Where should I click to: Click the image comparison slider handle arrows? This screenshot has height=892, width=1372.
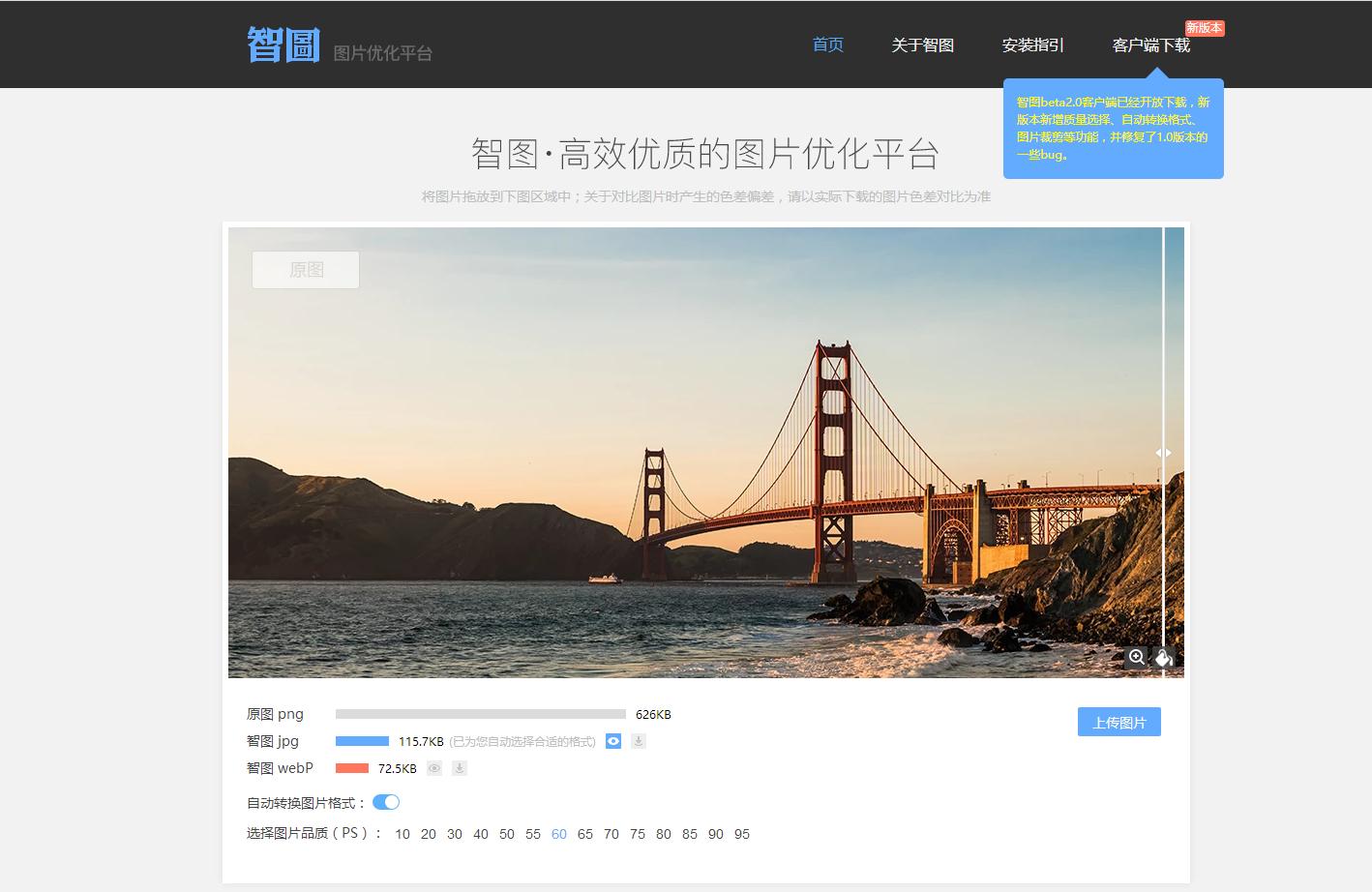tap(1163, 453)
